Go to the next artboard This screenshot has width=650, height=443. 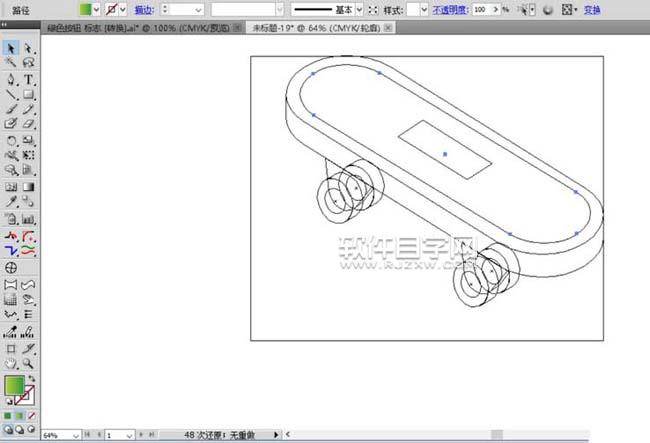click(141, 434)
